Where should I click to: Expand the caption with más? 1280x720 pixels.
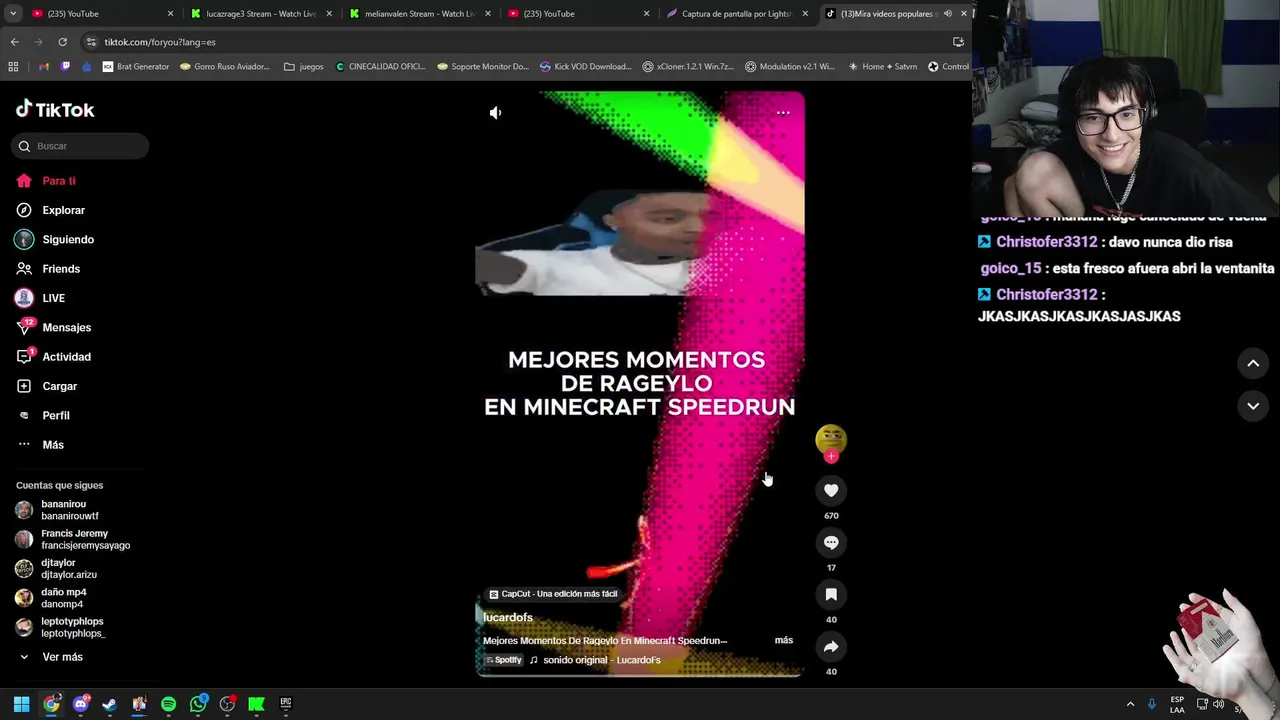click(x=784, y=640)
